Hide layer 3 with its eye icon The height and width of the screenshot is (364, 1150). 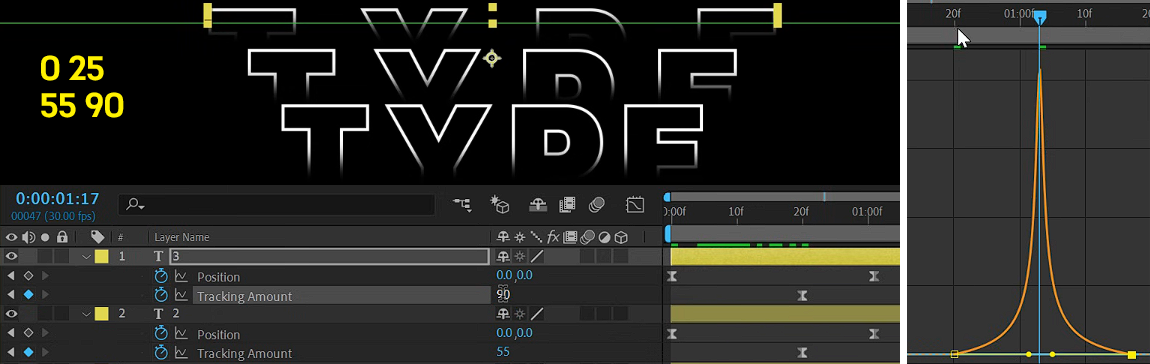(11, 256)
